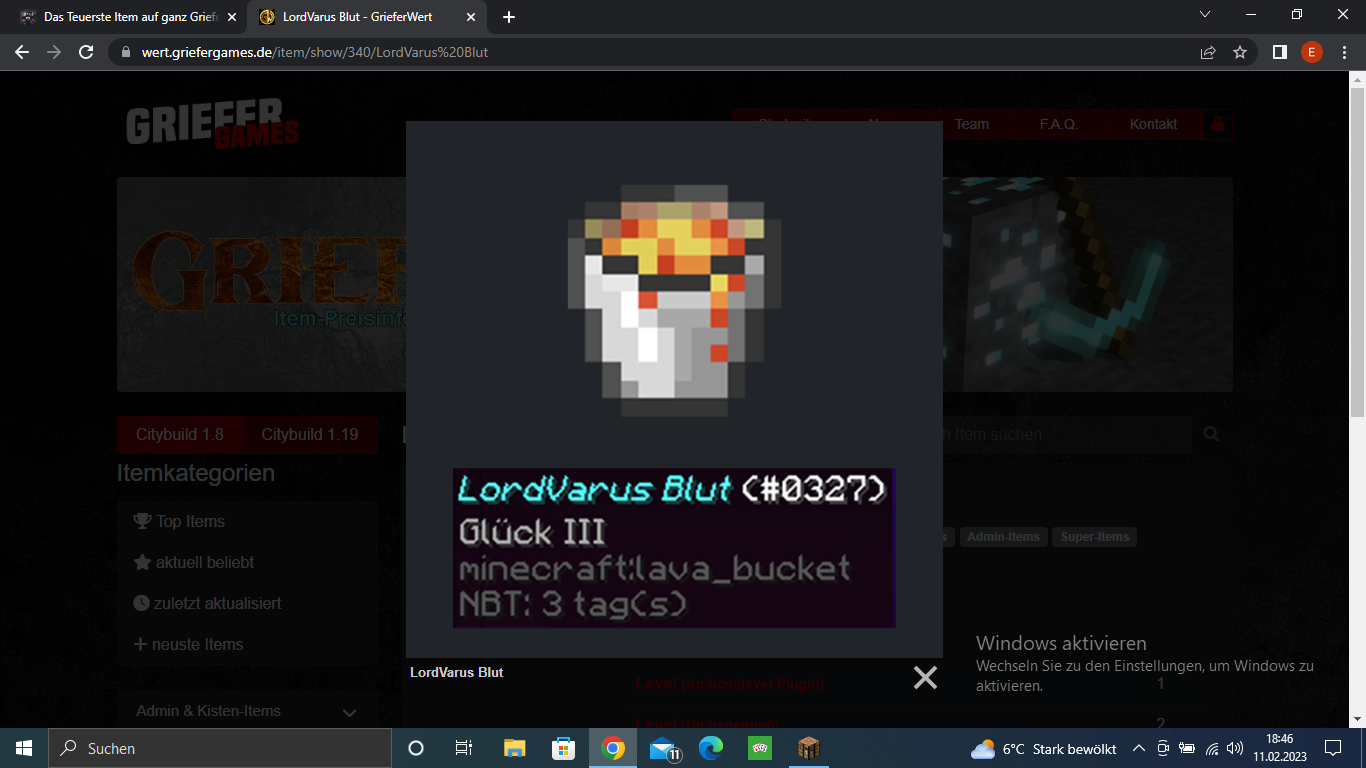The height and width of the screenshot is (768, 1366).
Task: Open the Windows notification center
Action: pyautogui.click(x=1333, y=748)
